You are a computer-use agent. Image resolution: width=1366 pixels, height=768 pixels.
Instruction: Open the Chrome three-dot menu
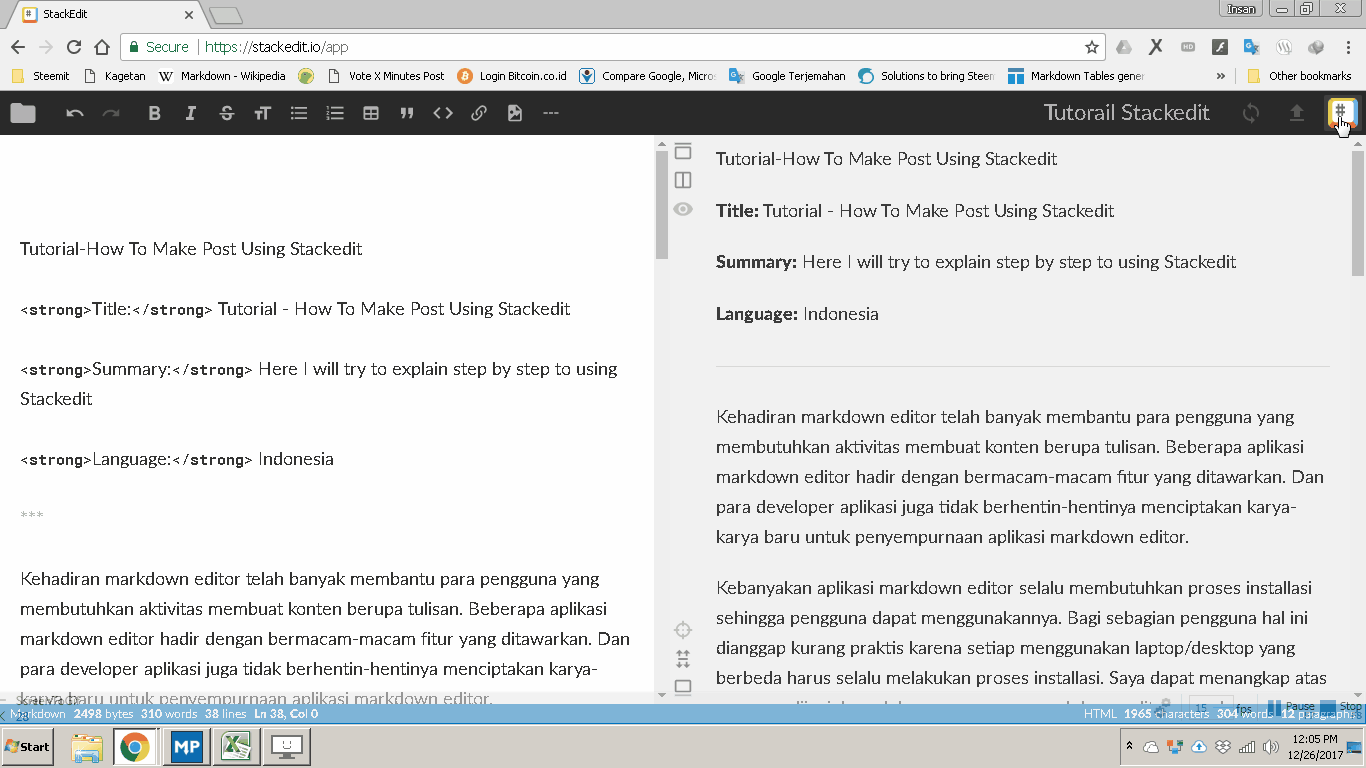pos(1348,47)
